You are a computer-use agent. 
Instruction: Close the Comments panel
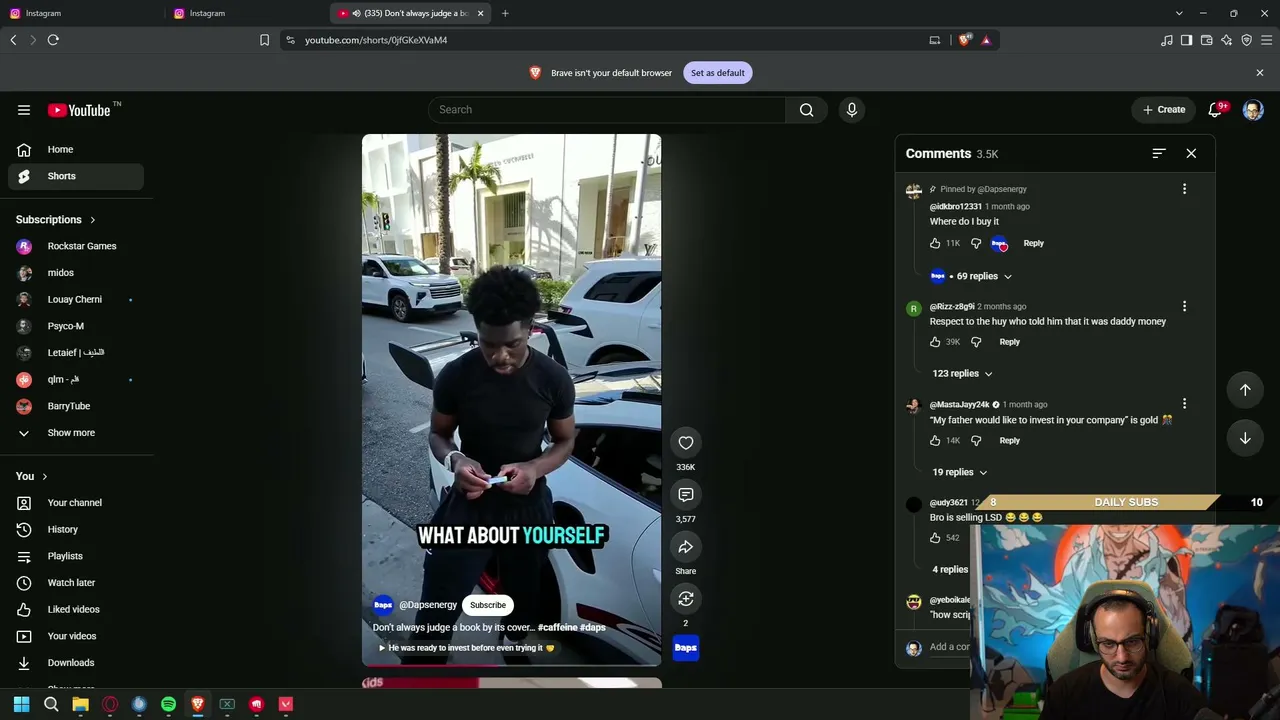point(1191,154)
